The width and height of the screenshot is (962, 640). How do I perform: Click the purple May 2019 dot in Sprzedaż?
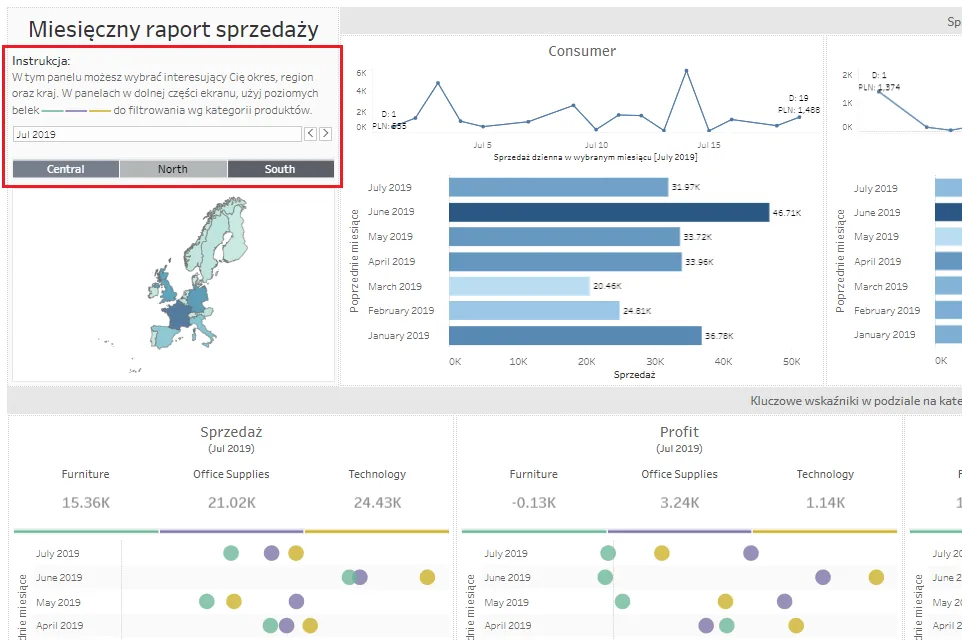coord(296,601)
